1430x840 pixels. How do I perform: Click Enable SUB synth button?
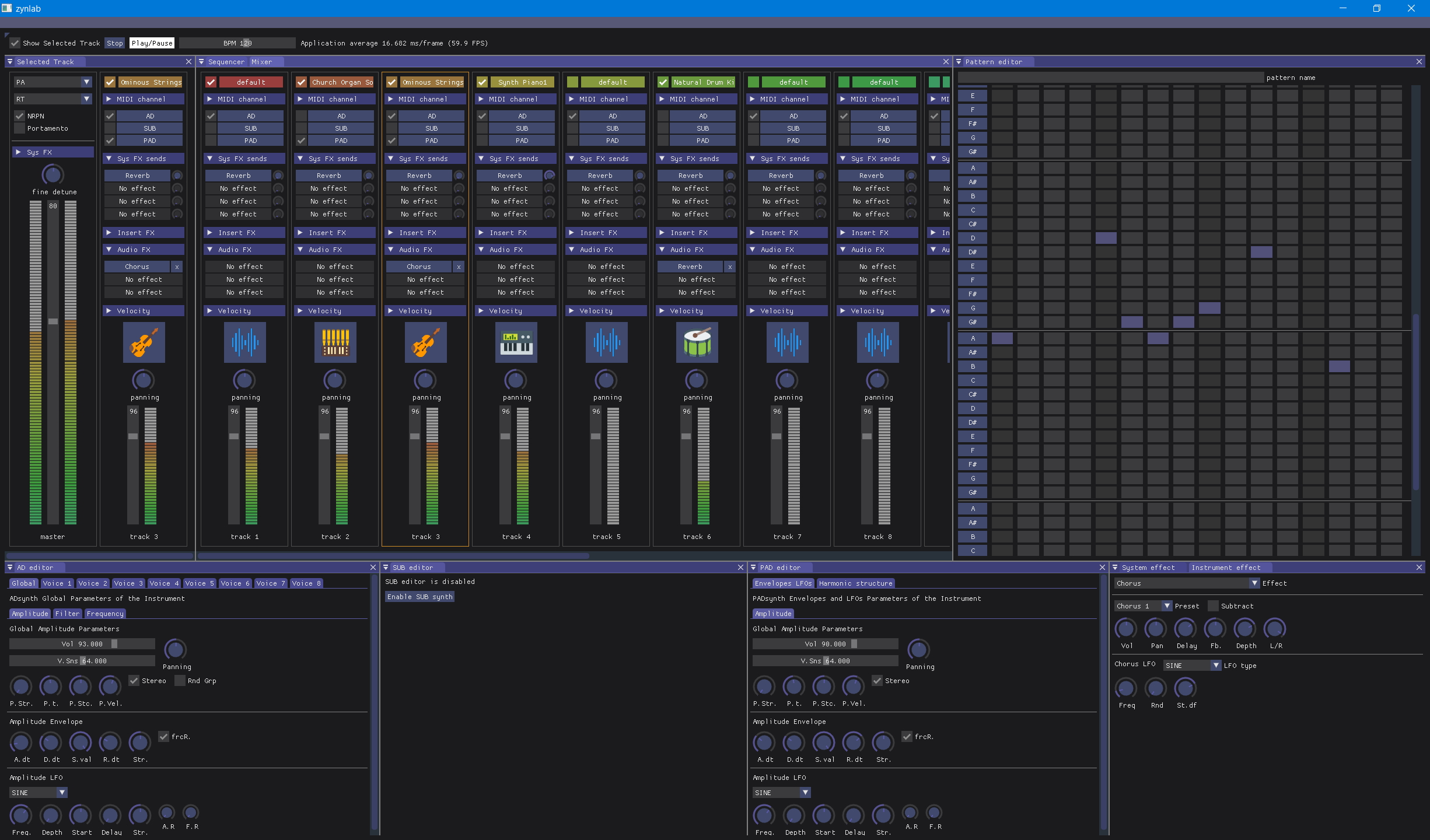[419, 597]
